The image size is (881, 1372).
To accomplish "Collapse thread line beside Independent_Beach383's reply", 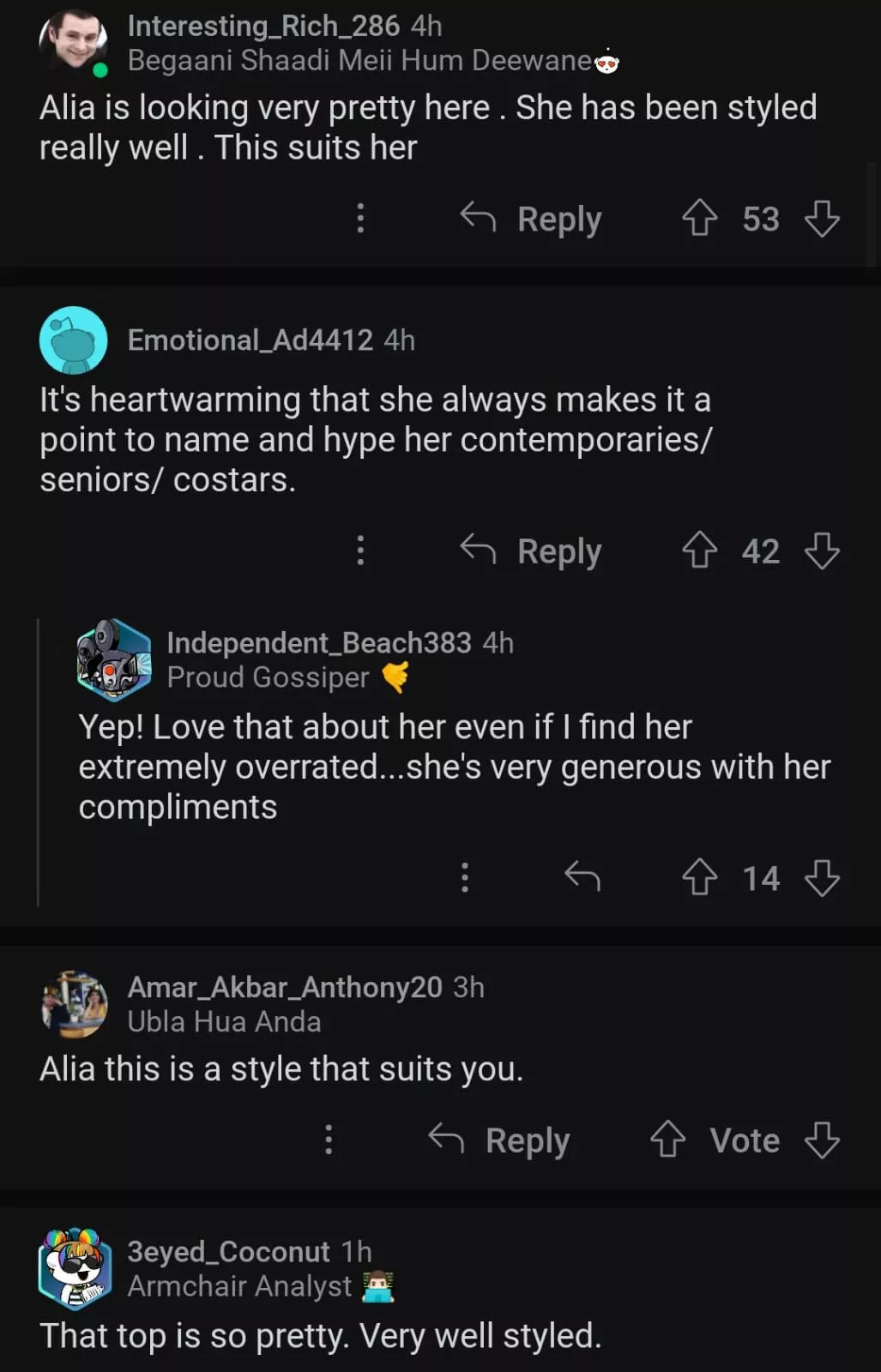I will click(39, 761).
